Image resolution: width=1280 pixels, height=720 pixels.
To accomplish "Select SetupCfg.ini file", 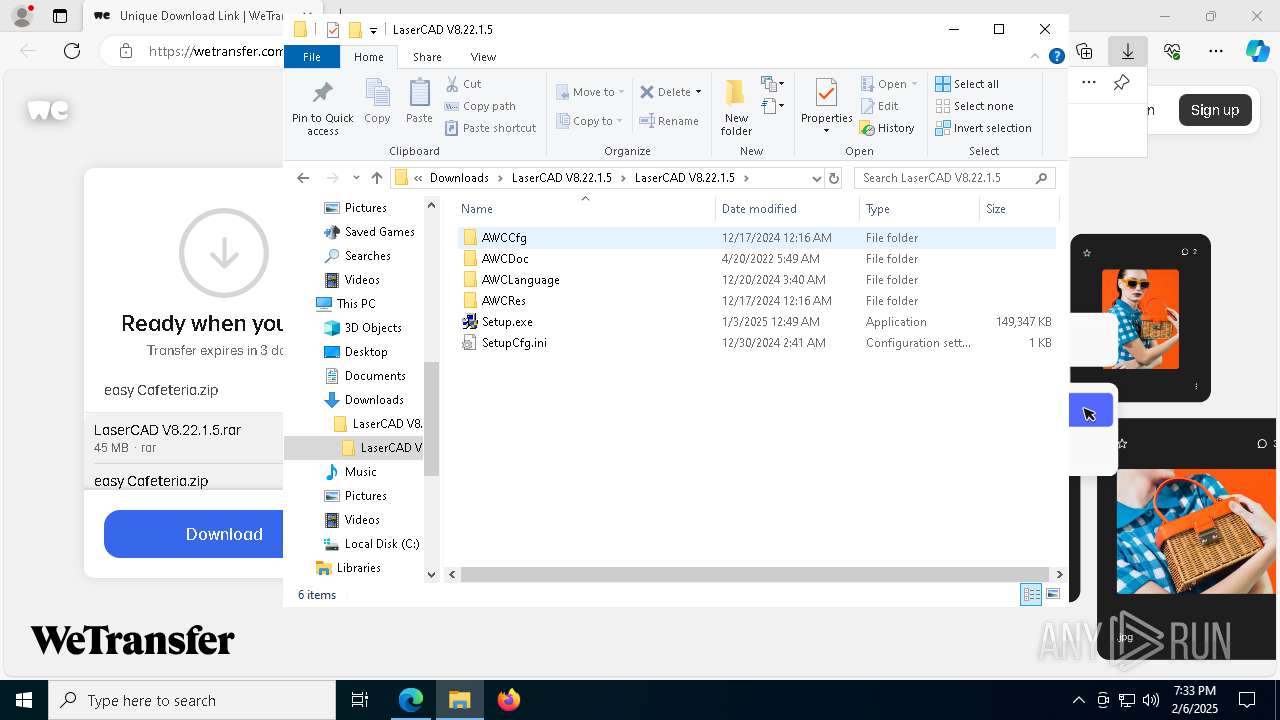I will click(756, 343).
